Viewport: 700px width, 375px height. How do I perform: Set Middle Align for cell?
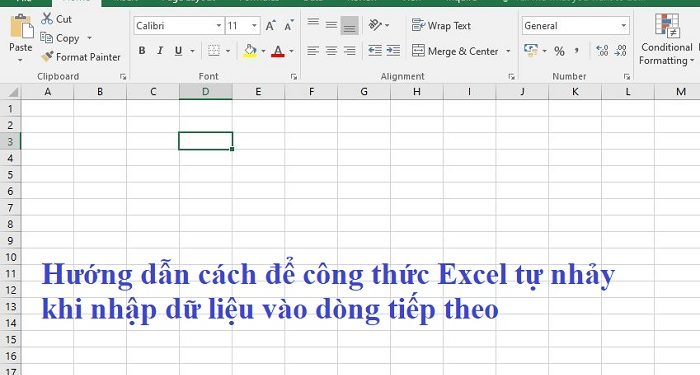[331, 25]
